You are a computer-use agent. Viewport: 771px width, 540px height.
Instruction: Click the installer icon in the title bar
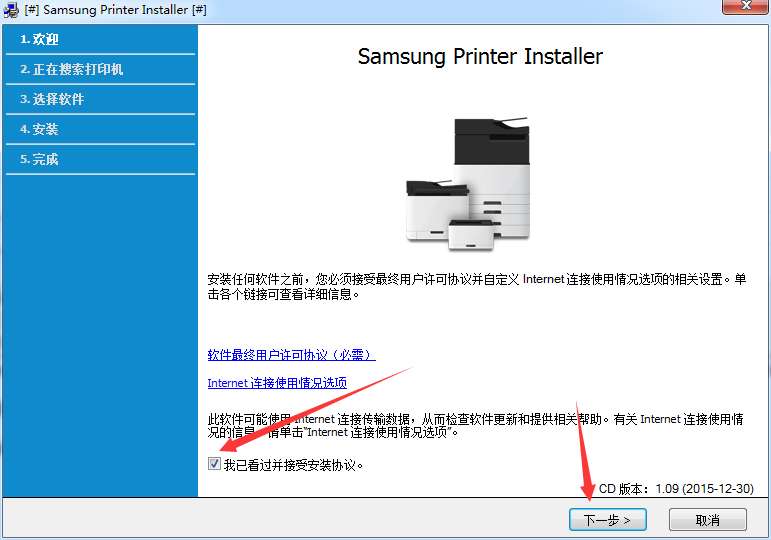click(x=11, y=10)
